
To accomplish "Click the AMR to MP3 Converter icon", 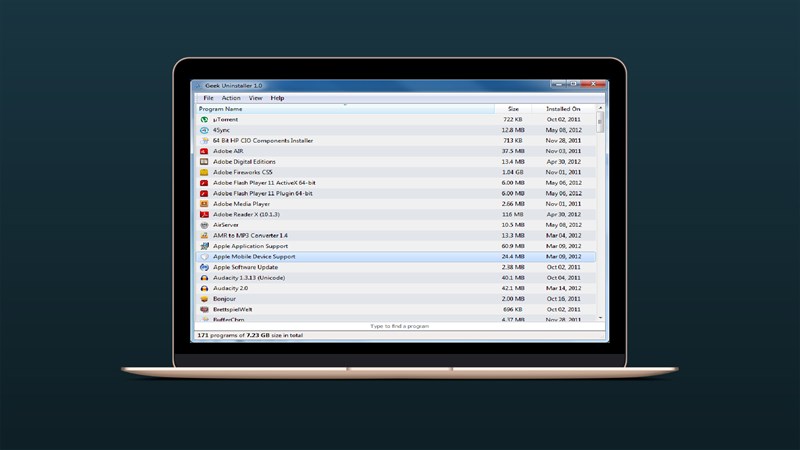I will [204, 235].
